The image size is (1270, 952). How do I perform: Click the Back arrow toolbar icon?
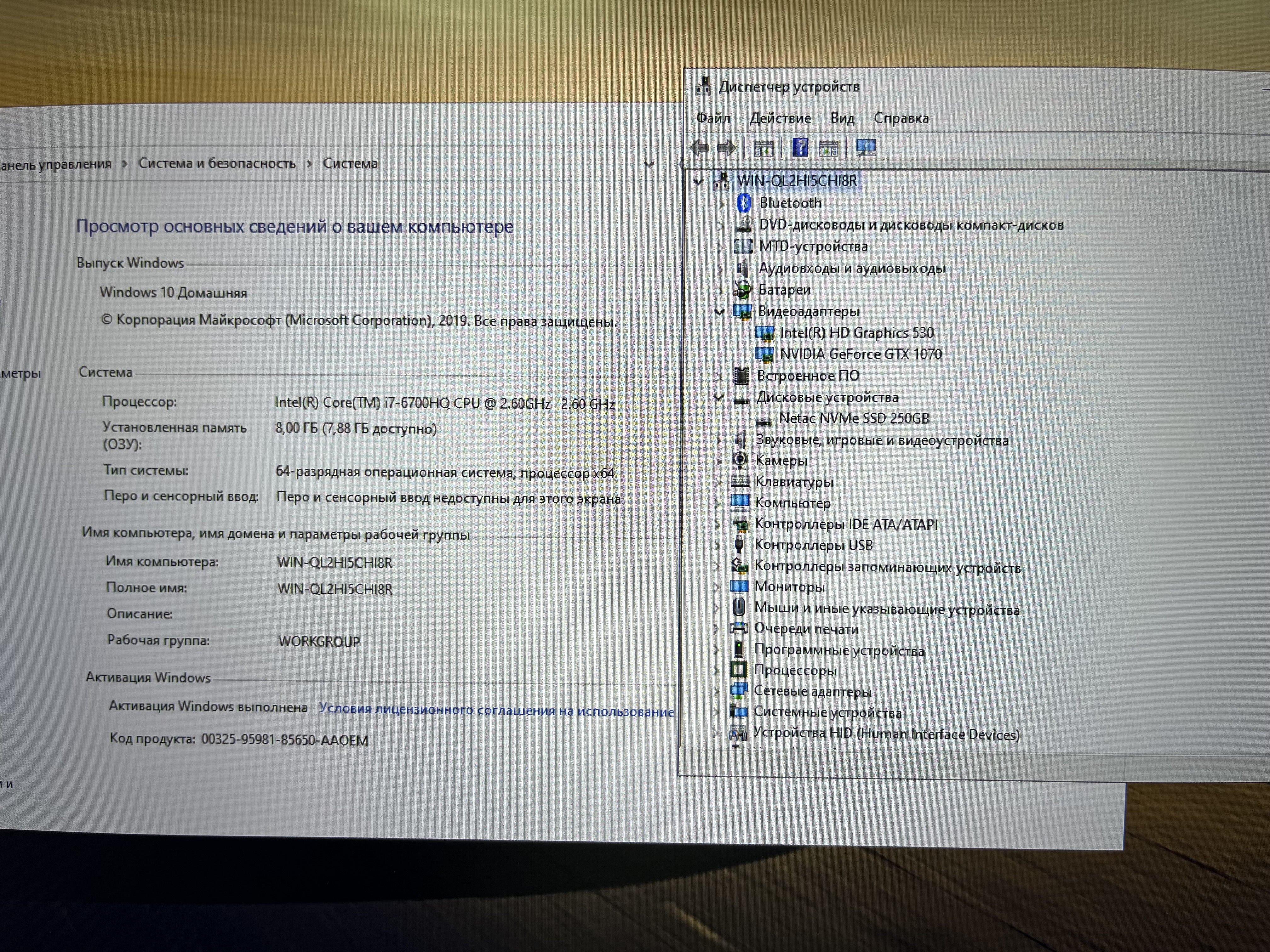(x=699, y=149)
